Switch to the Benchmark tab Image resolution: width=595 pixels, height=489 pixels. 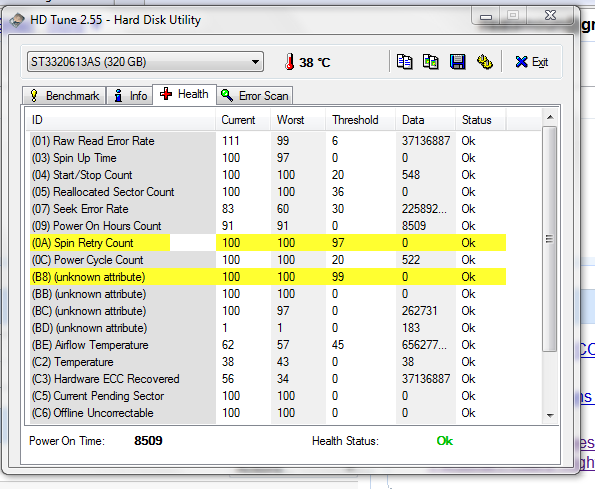(x=64, y=96)
